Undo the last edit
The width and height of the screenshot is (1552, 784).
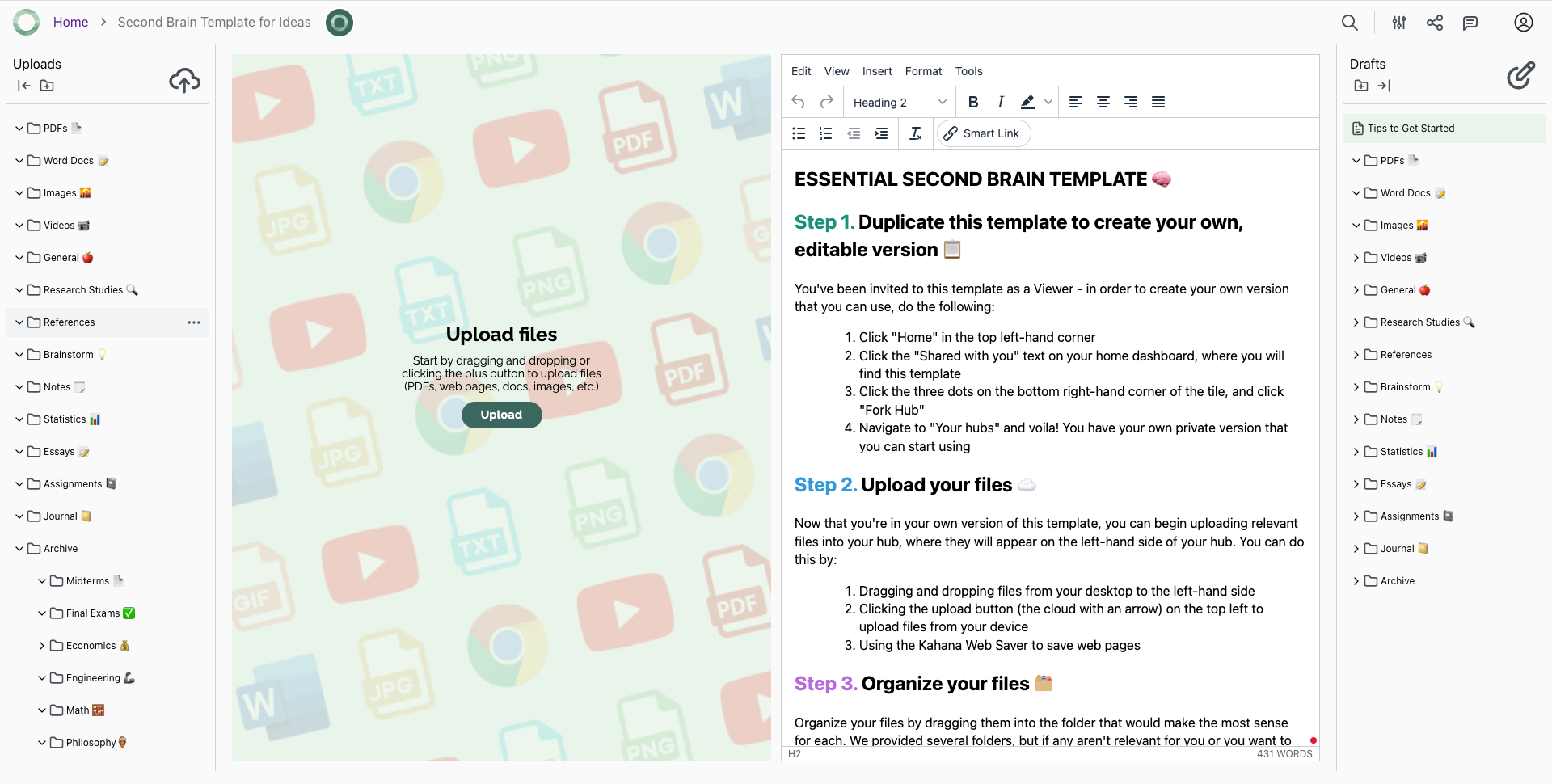click(798, 102)
